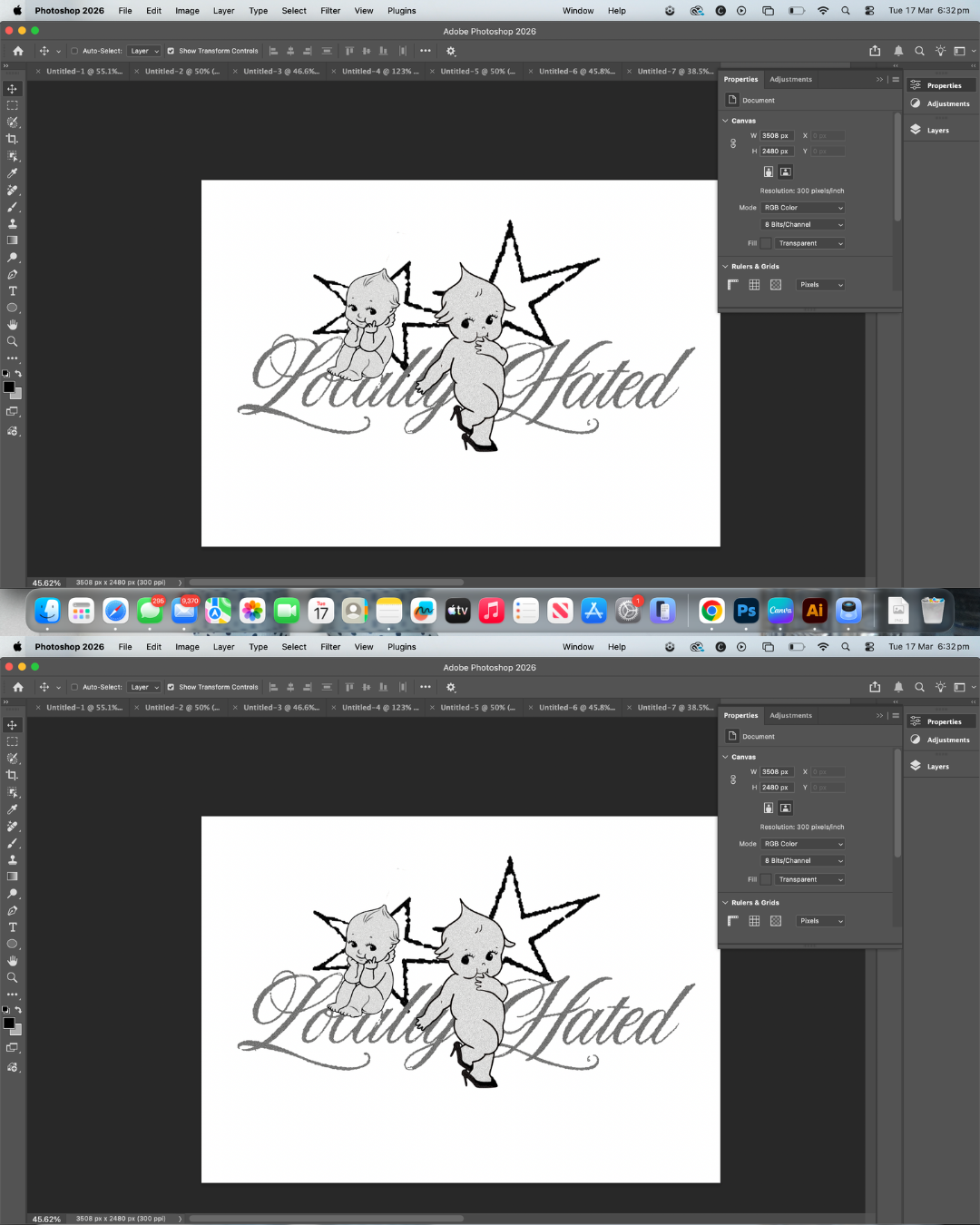Launch Adobe Illustrator from the Dock
980x1225 pixels.
815,611
